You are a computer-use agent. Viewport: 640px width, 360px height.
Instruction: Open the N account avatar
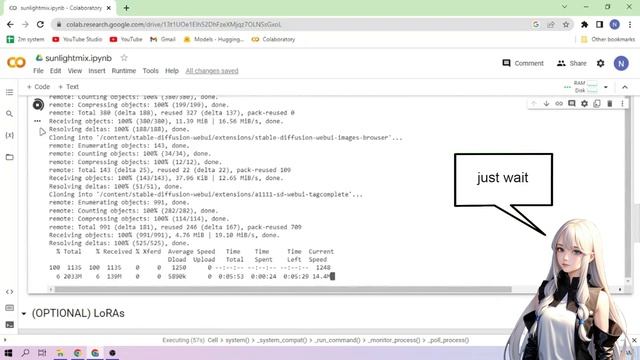[621, 63]
